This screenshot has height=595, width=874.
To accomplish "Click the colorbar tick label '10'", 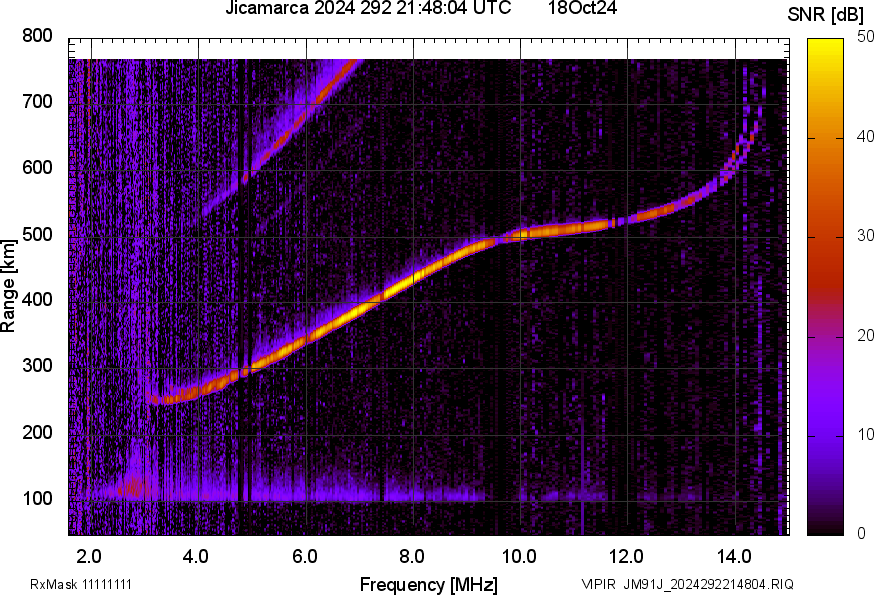I will 865,434.
